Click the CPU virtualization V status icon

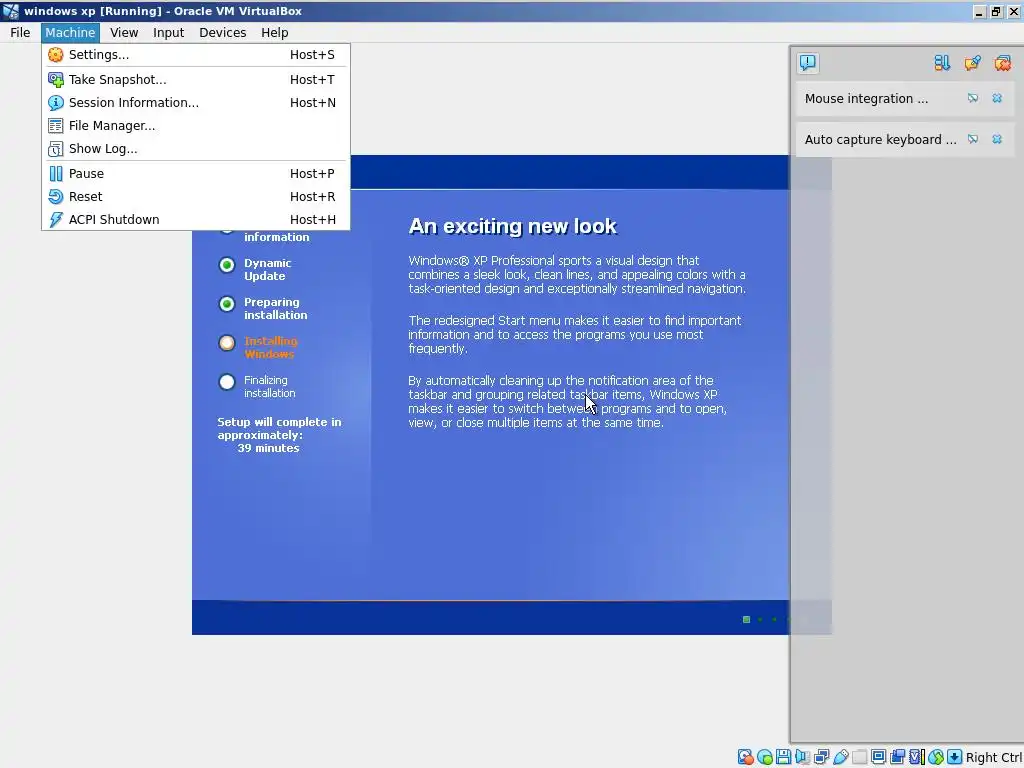[x=916, y=757]
